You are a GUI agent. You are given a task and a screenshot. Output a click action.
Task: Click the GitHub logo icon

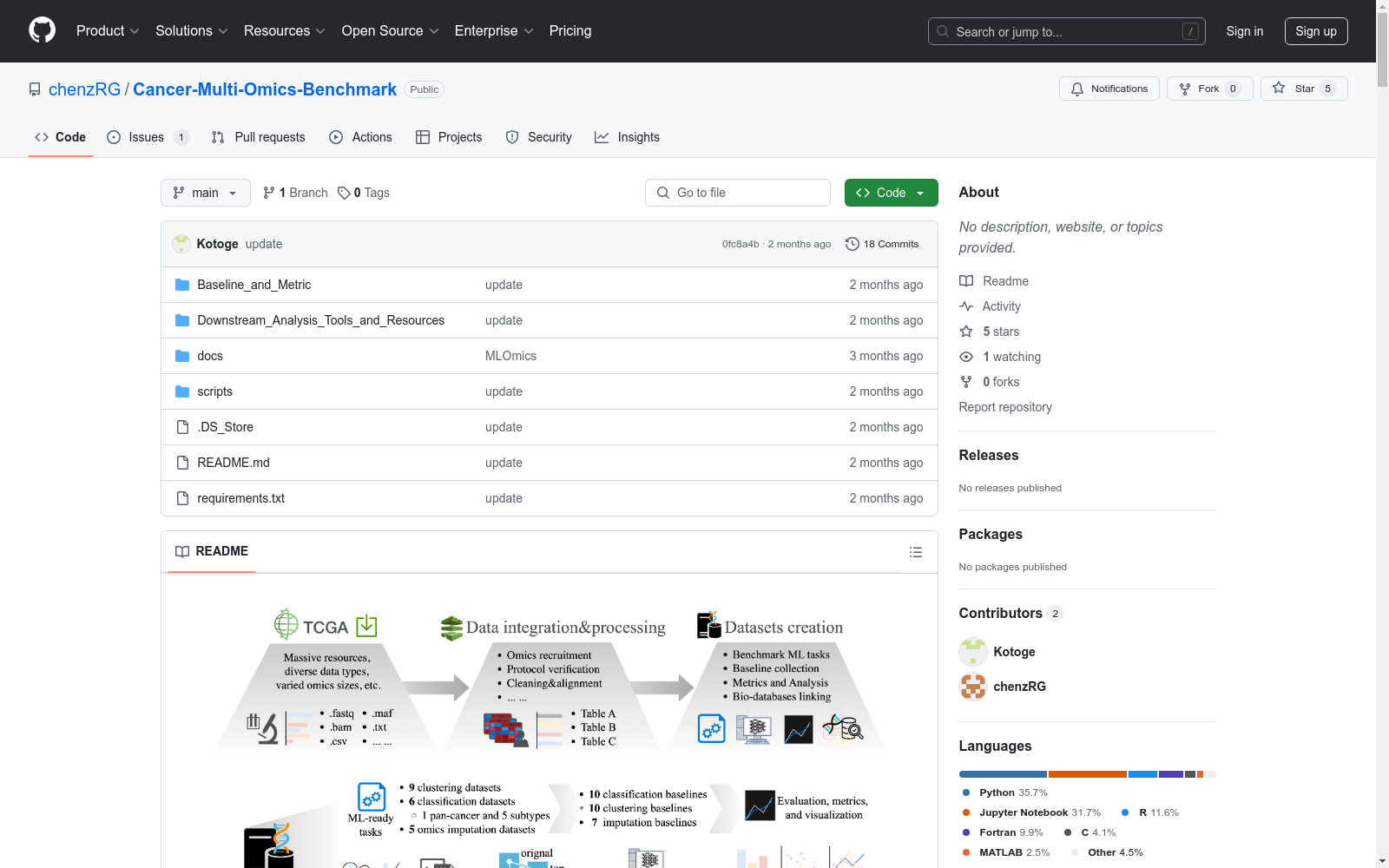[42, 30]
